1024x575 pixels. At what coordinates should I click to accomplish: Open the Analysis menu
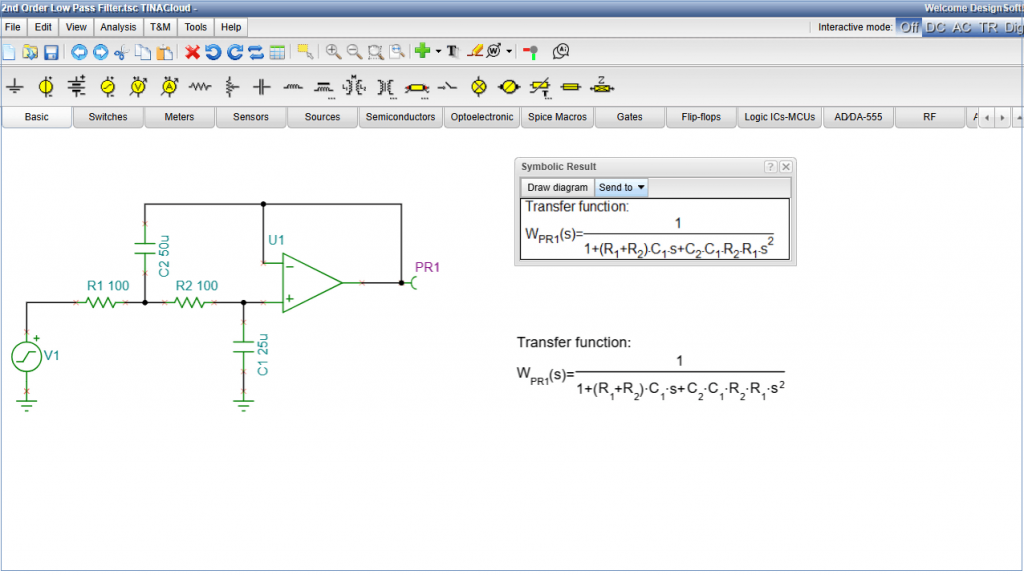(118, 27)
